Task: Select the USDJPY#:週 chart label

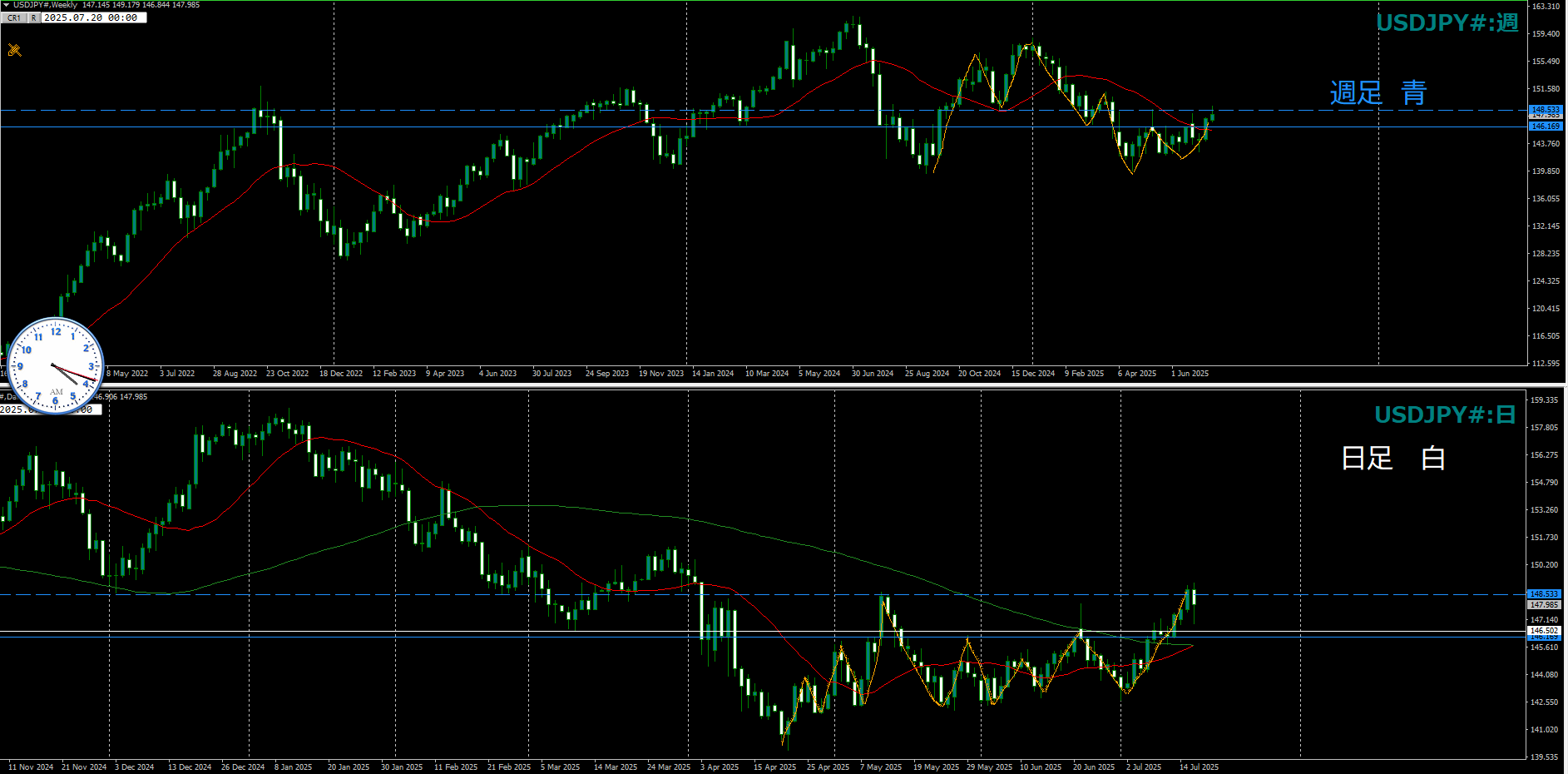Action: (1447, 23)
